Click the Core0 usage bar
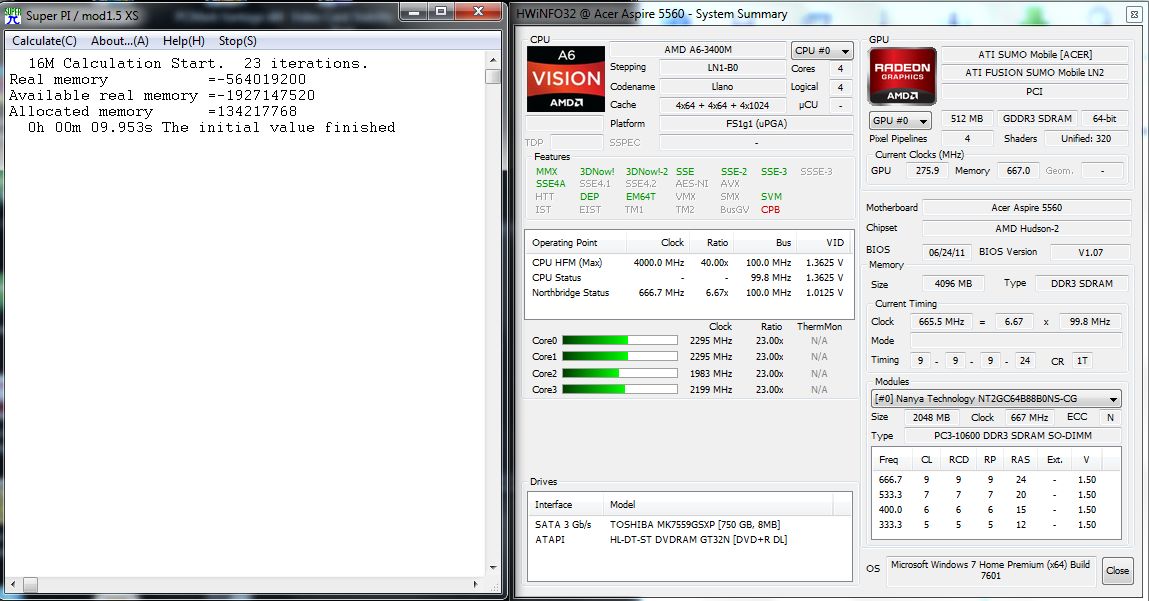 619,340
